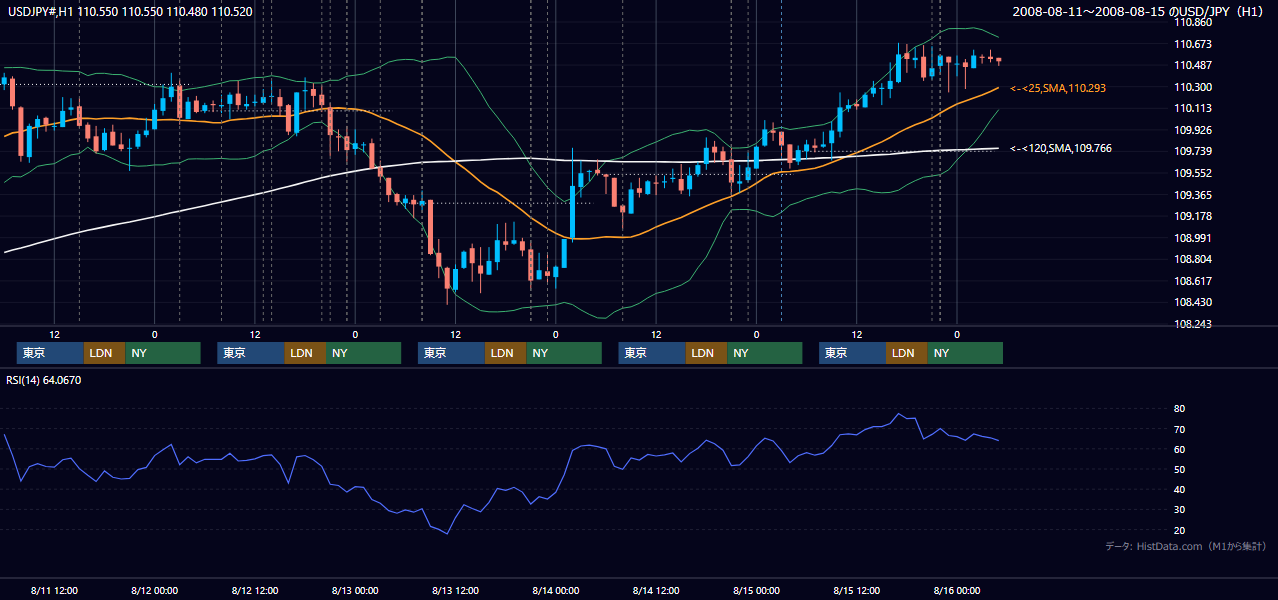The height and width of the screenshot is (600, 1278).
Task: Click the 110.673 price axis label
Action: [1194, 44]
